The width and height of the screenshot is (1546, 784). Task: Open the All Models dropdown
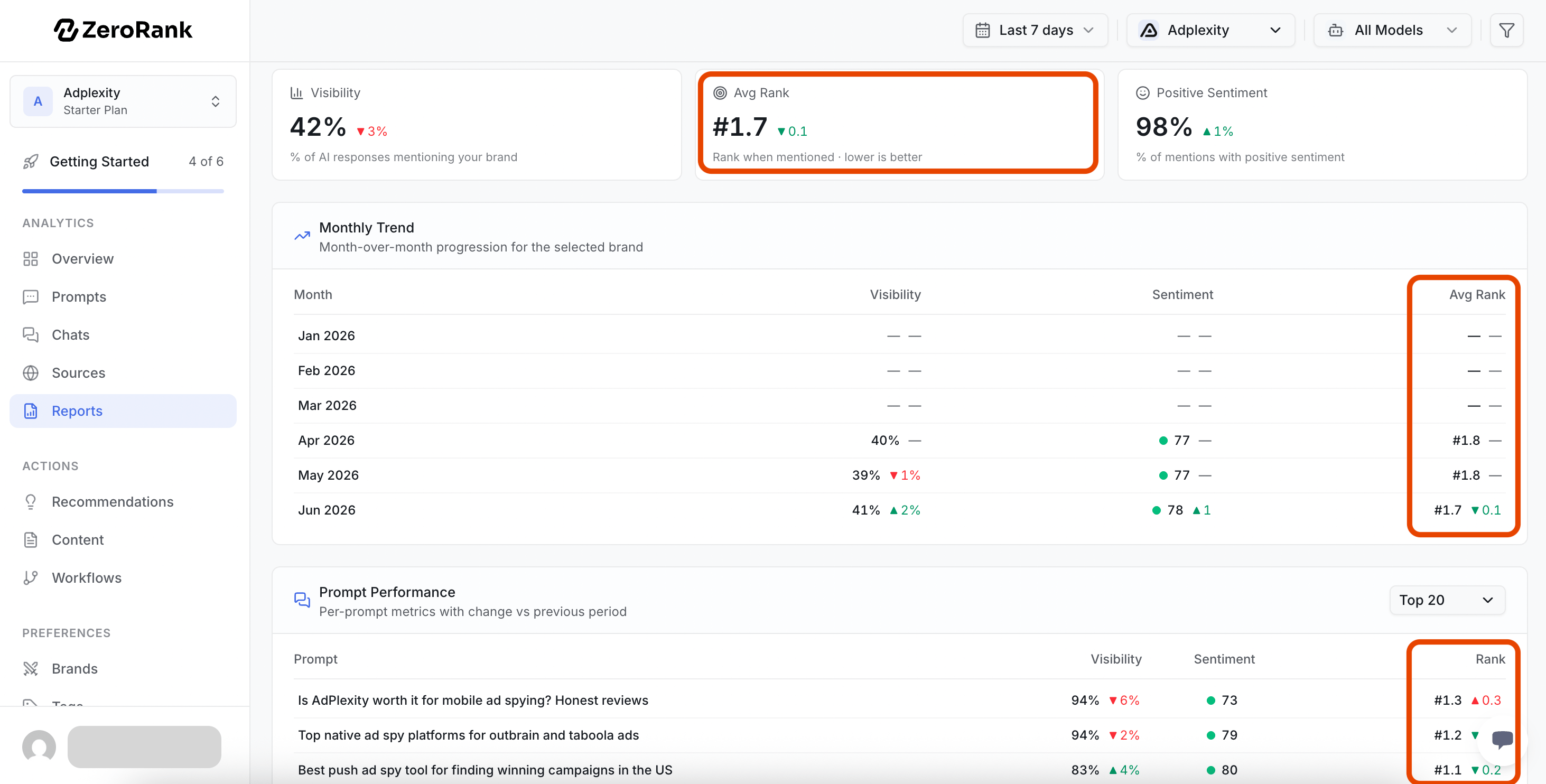(1392, 30)
